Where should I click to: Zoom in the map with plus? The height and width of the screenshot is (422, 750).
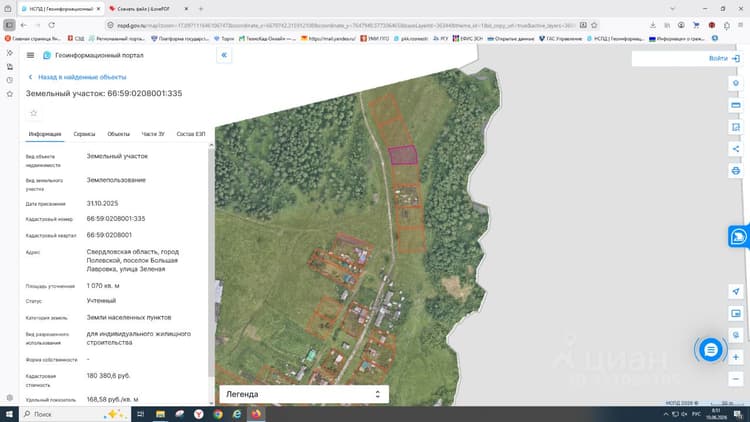pos(736,357)
